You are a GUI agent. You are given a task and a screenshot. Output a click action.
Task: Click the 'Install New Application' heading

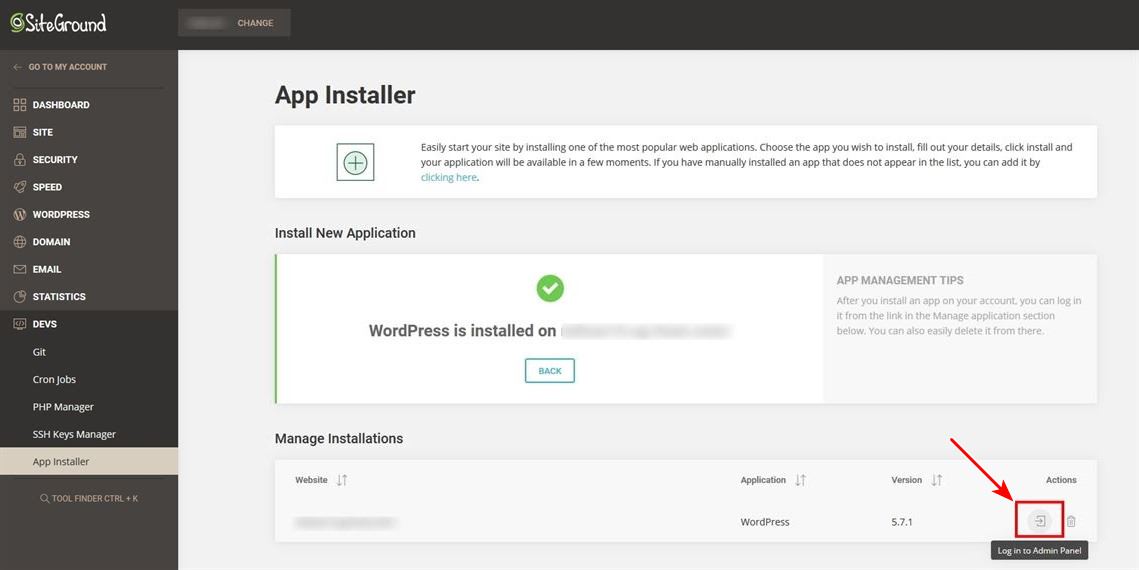coord(345,233)
